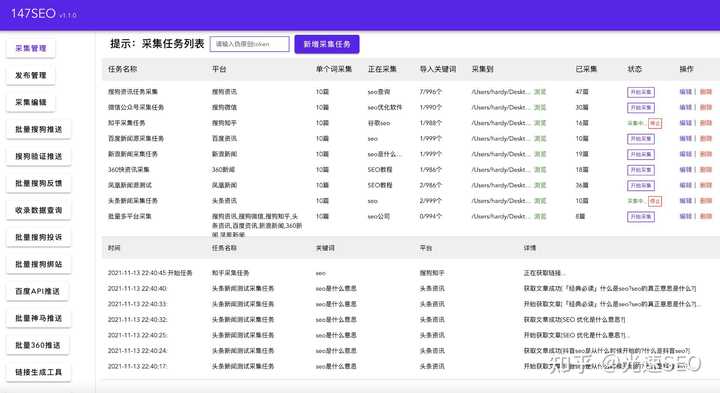The image size is (720, 393).
Task: Browse save folder for 搜狗资讯任务采集
Action: (540, 92)
